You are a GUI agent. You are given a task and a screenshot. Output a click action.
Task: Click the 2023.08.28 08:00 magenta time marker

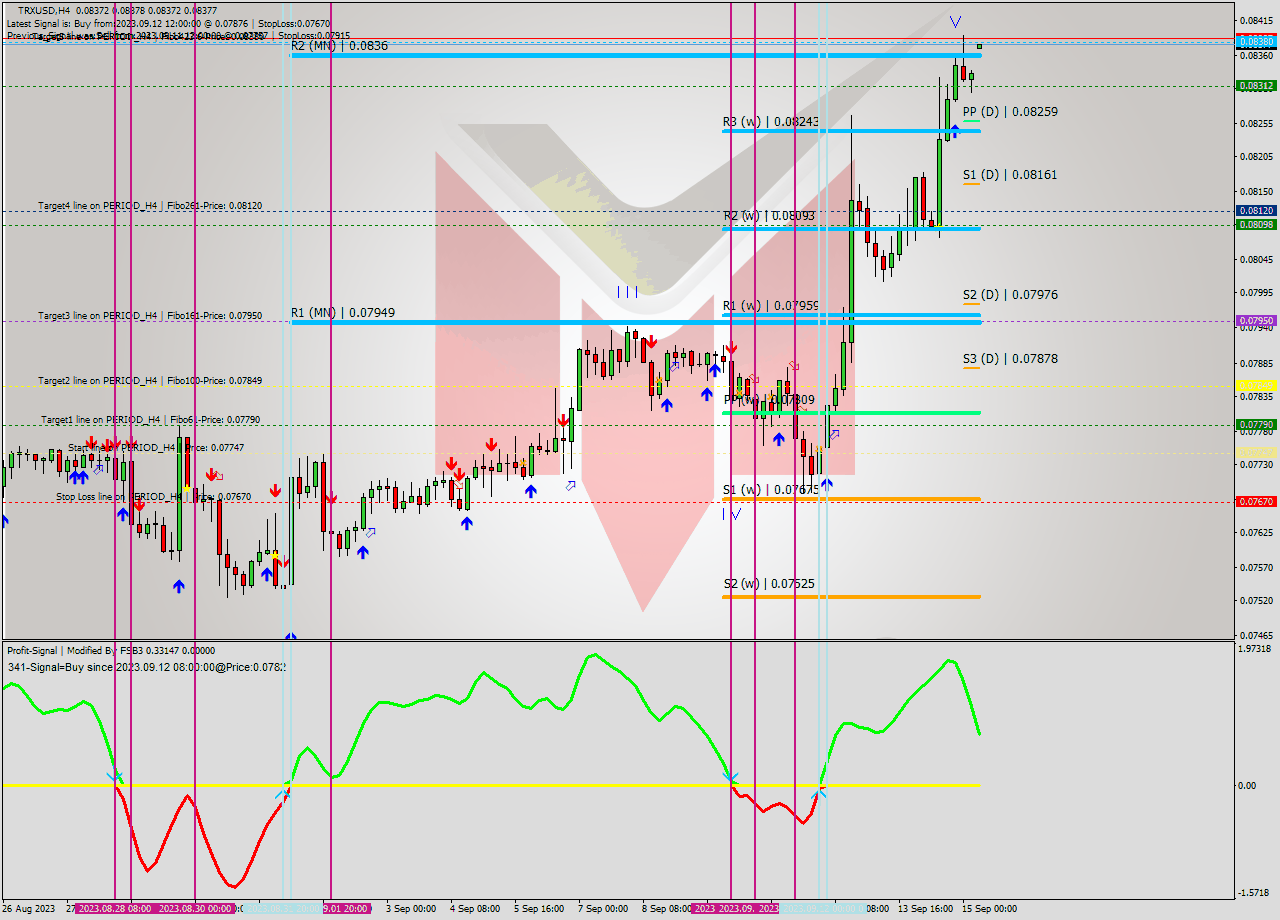pyautogui.click(x=114, y=909)
